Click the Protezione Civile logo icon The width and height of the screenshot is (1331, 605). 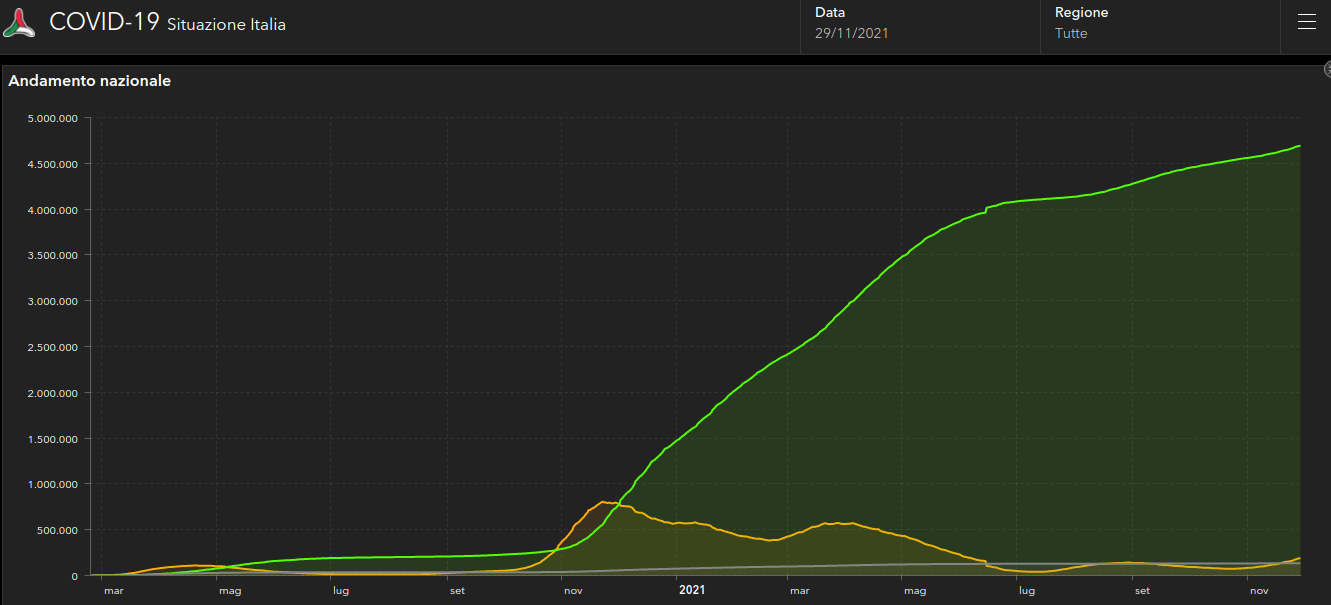[x=19, y=23]
